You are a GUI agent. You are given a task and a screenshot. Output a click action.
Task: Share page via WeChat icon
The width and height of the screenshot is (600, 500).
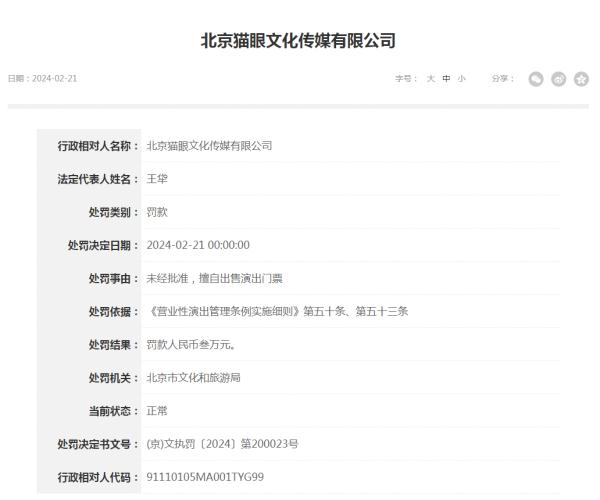[536, 79]
